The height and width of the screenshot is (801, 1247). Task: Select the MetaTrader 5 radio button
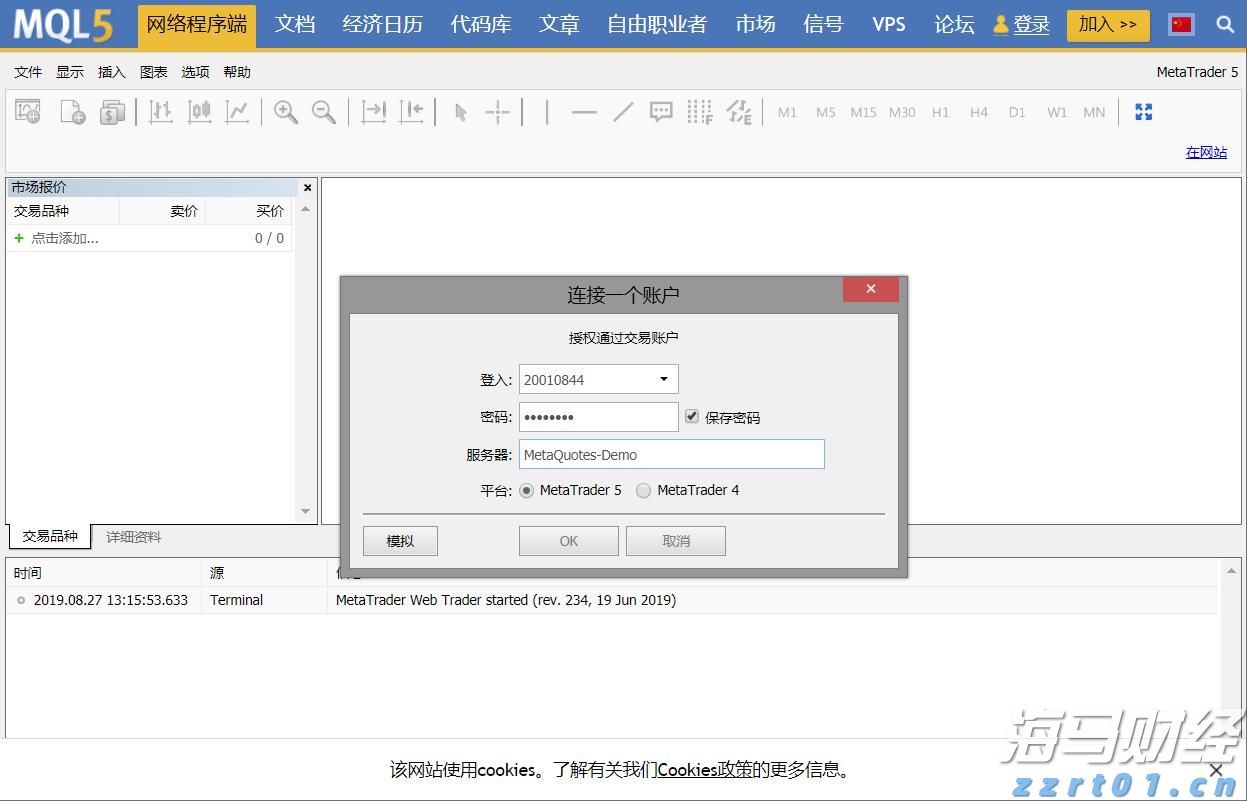click(527, 490)
